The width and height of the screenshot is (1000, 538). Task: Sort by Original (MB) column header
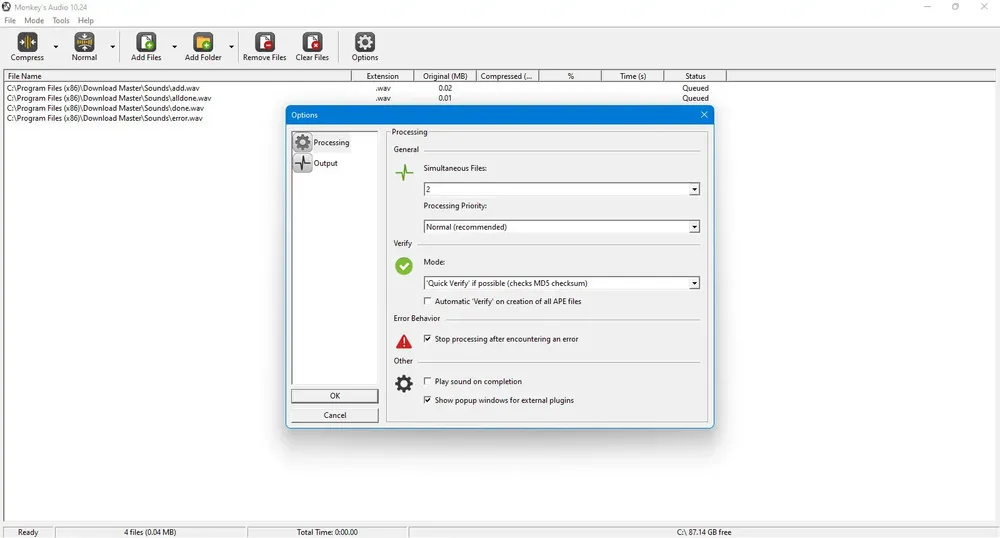pyautogui.click(x=445, y=76)
